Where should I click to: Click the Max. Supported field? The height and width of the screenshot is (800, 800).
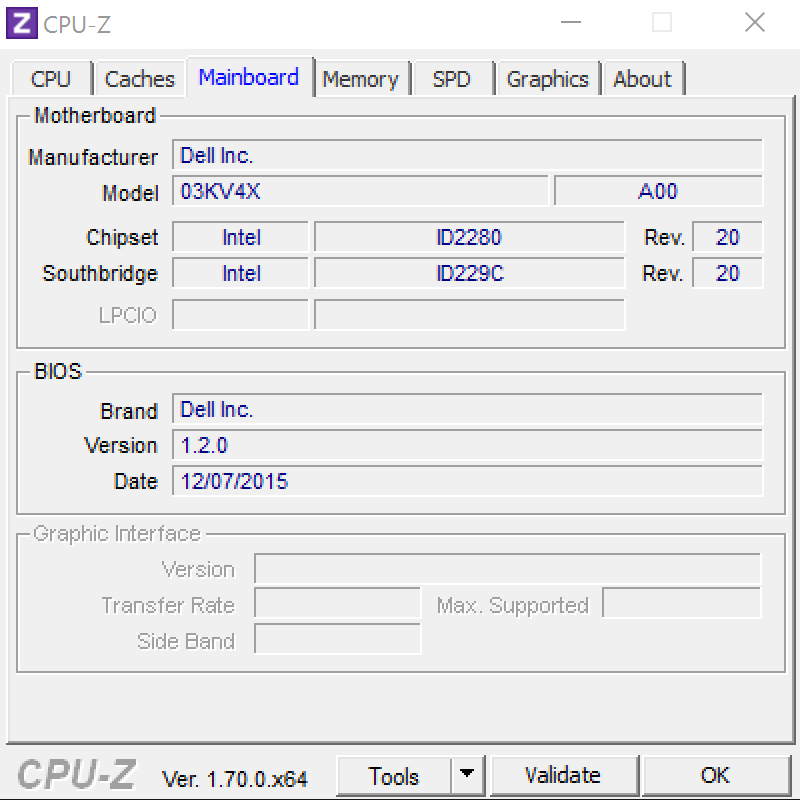682,603
